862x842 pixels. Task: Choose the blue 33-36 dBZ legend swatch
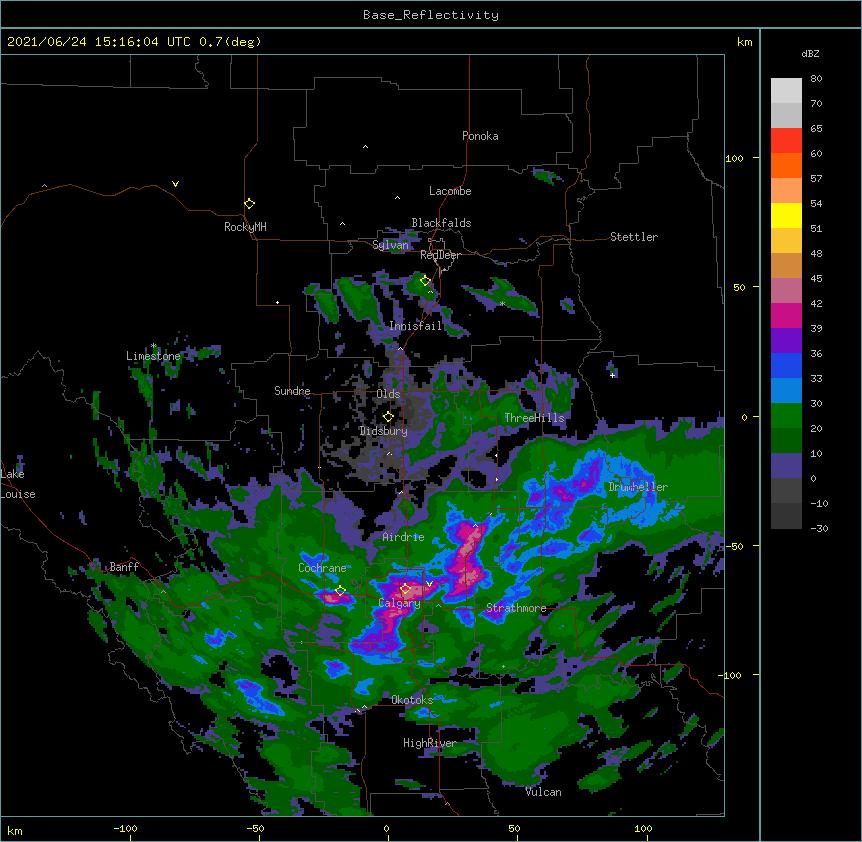786,365
